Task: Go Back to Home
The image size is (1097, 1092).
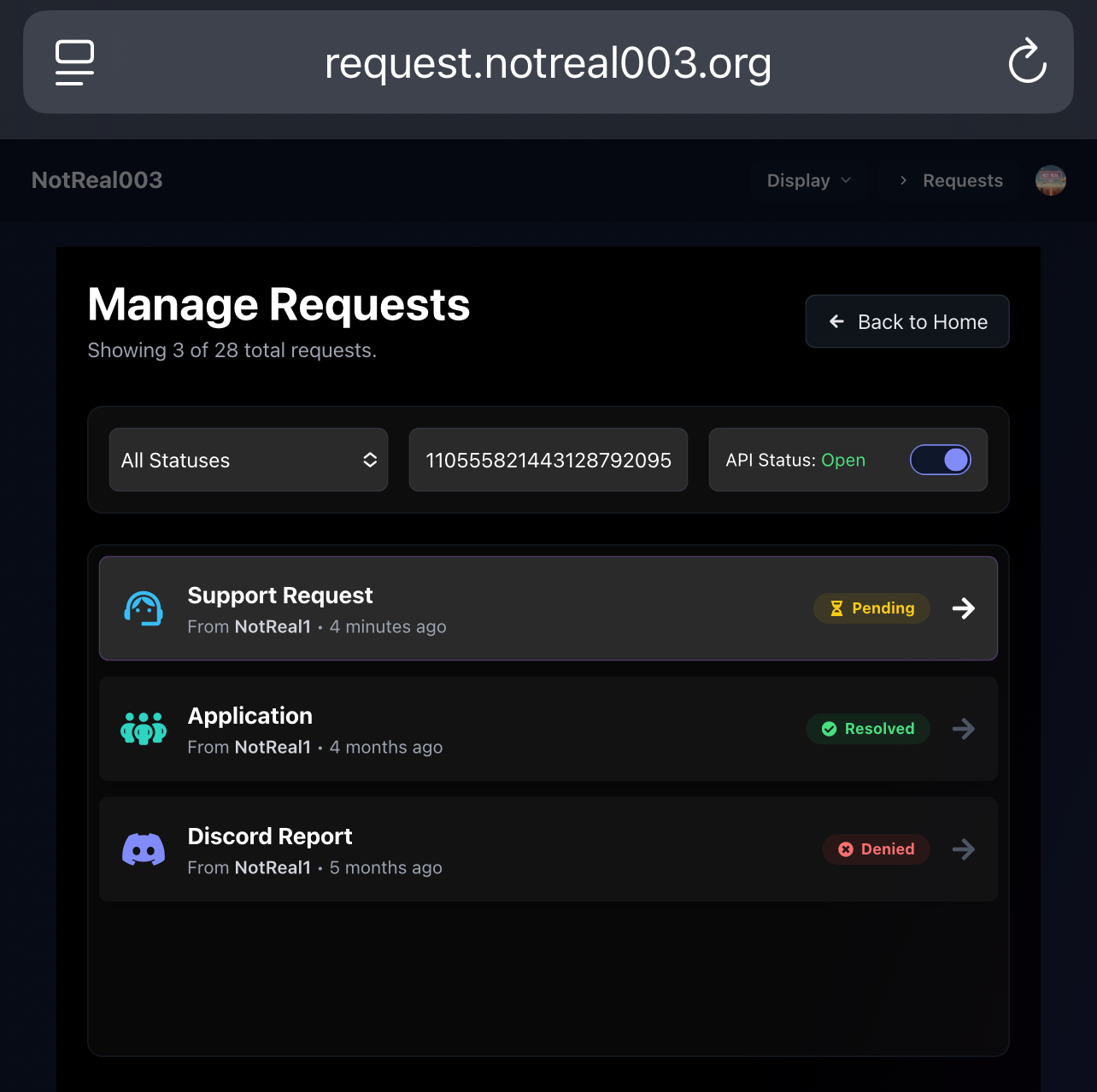Action: [x=907, y=321]
